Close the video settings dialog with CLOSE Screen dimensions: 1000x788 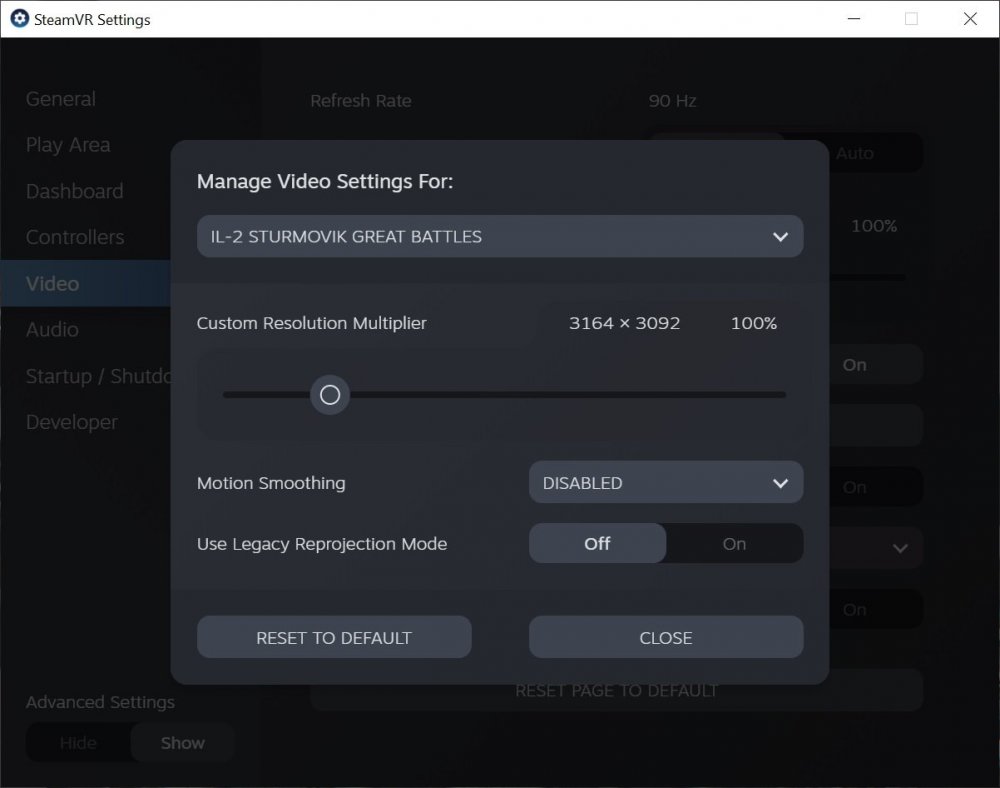click(665, 637)
